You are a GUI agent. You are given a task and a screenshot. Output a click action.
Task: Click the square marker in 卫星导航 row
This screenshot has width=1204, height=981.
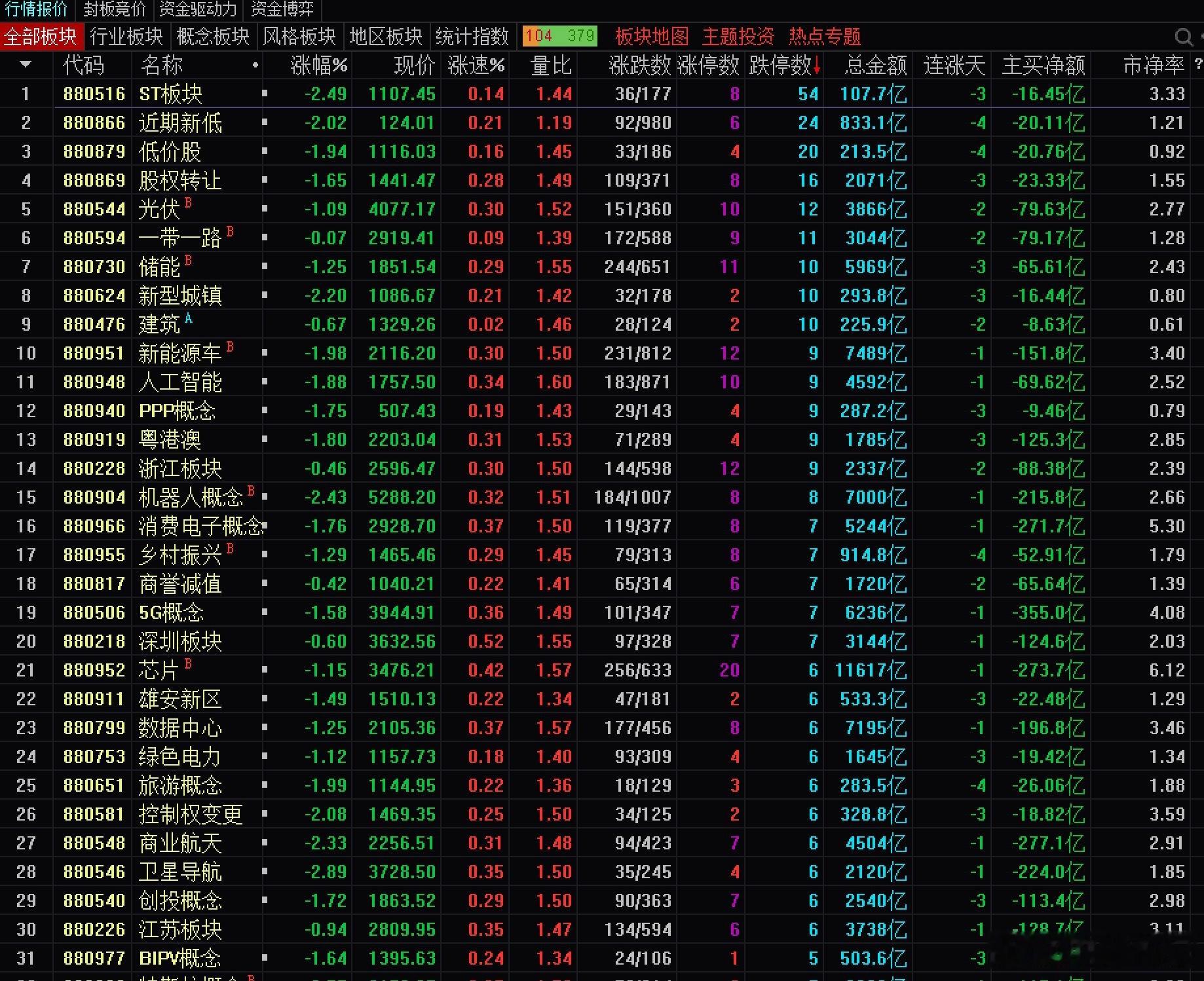(265, 872)
